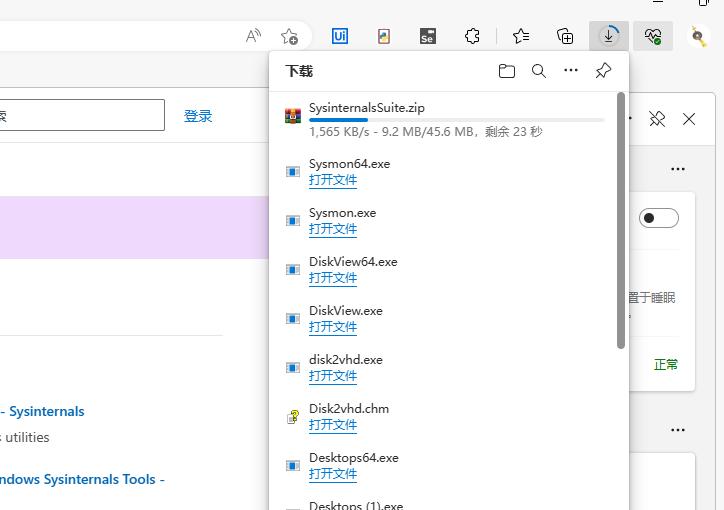Open file link under DiskView.exe
724x510 pixels.
333,327
